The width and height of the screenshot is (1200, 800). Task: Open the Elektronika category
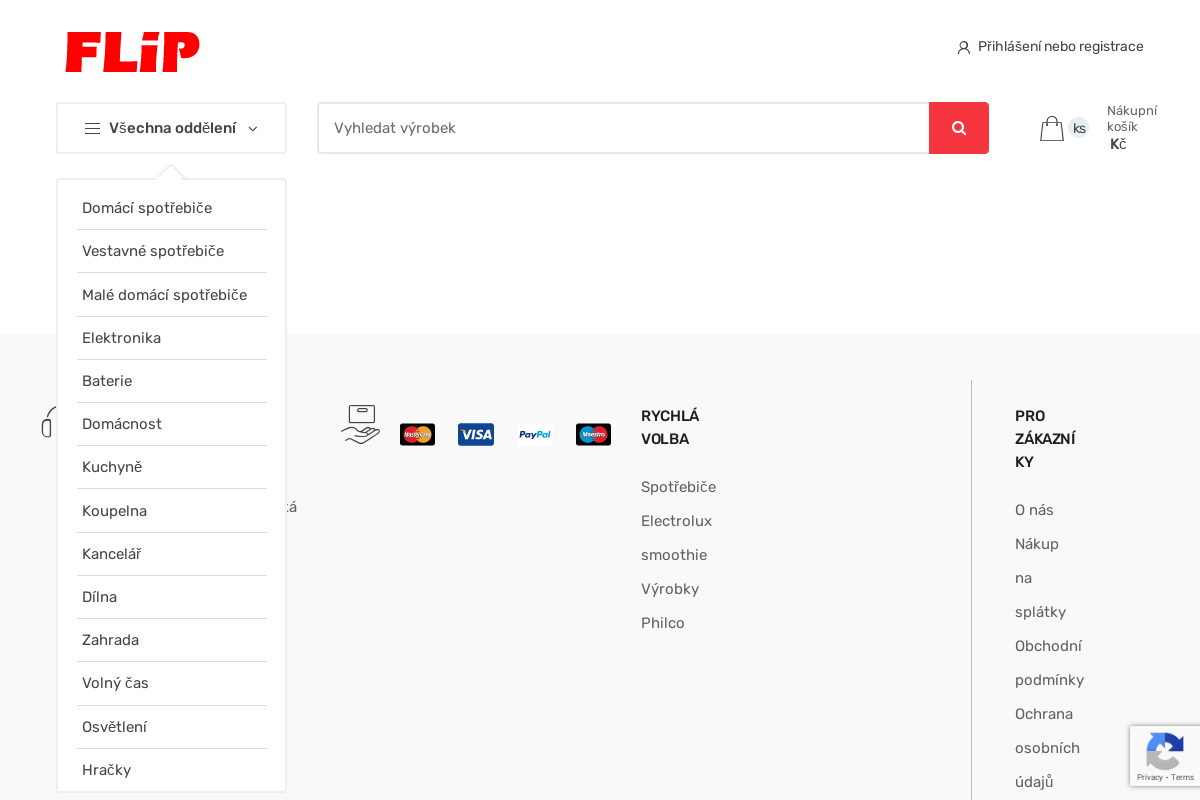(x=121, y=338)
